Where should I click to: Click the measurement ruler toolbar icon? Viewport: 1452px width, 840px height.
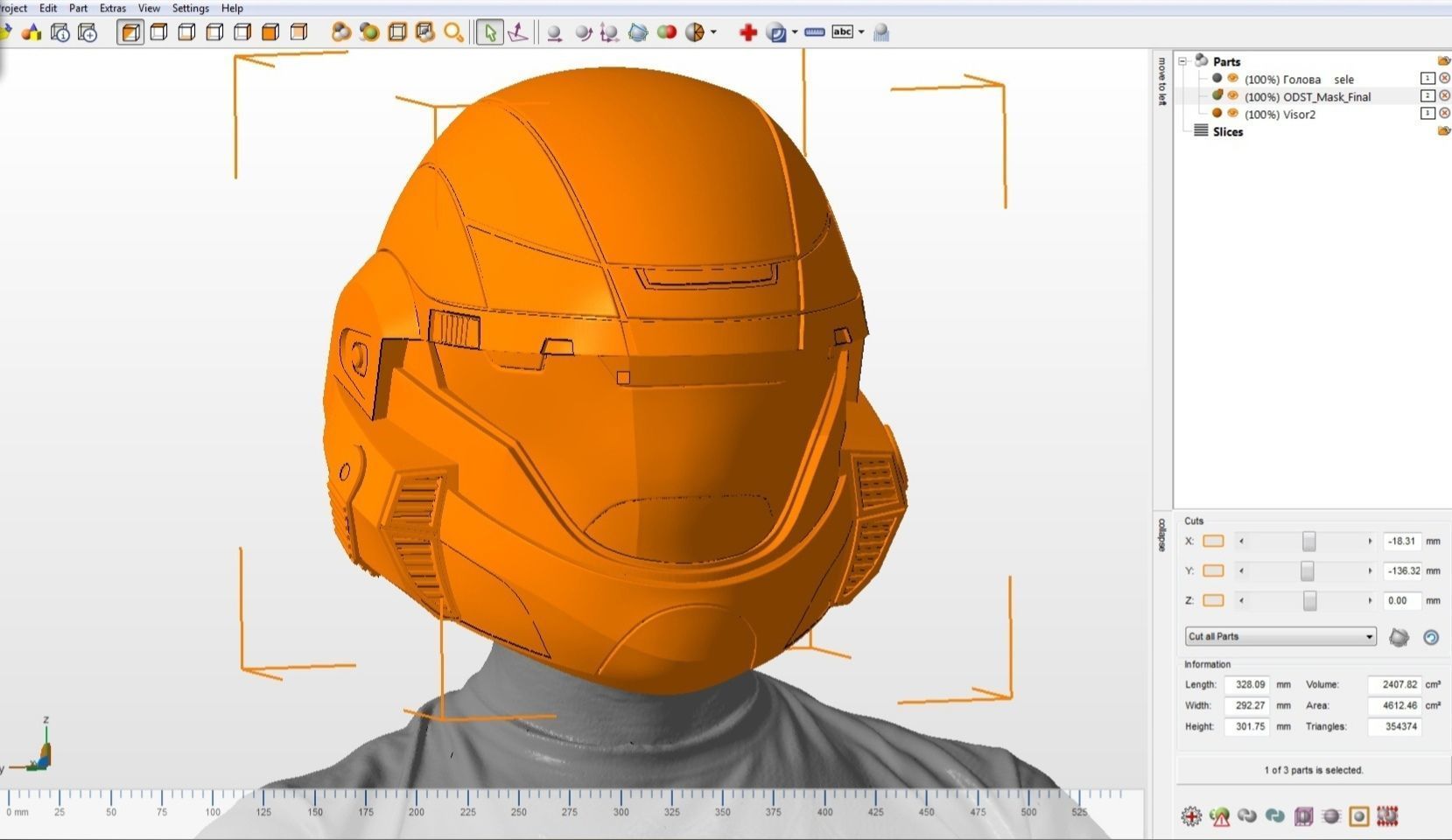(814, 32)
